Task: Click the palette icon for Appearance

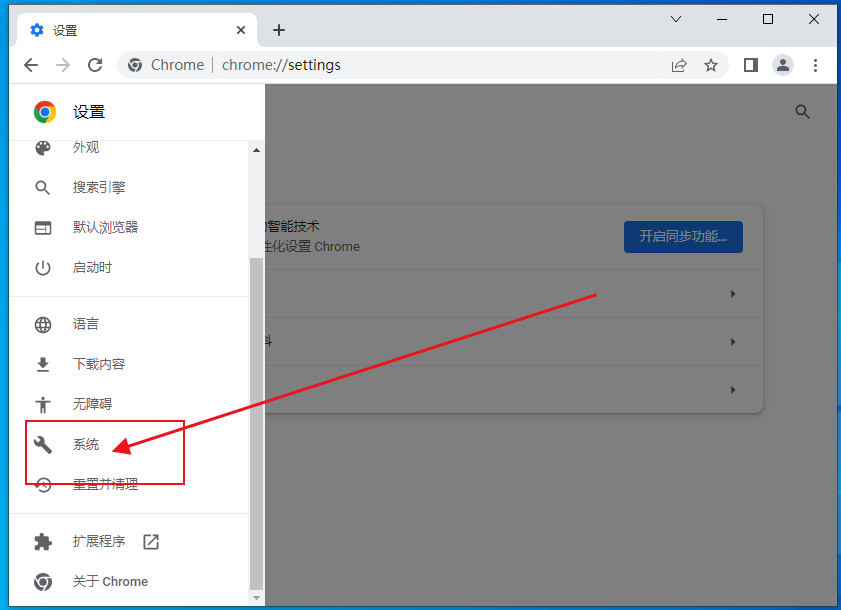Action: coord(43,148)
